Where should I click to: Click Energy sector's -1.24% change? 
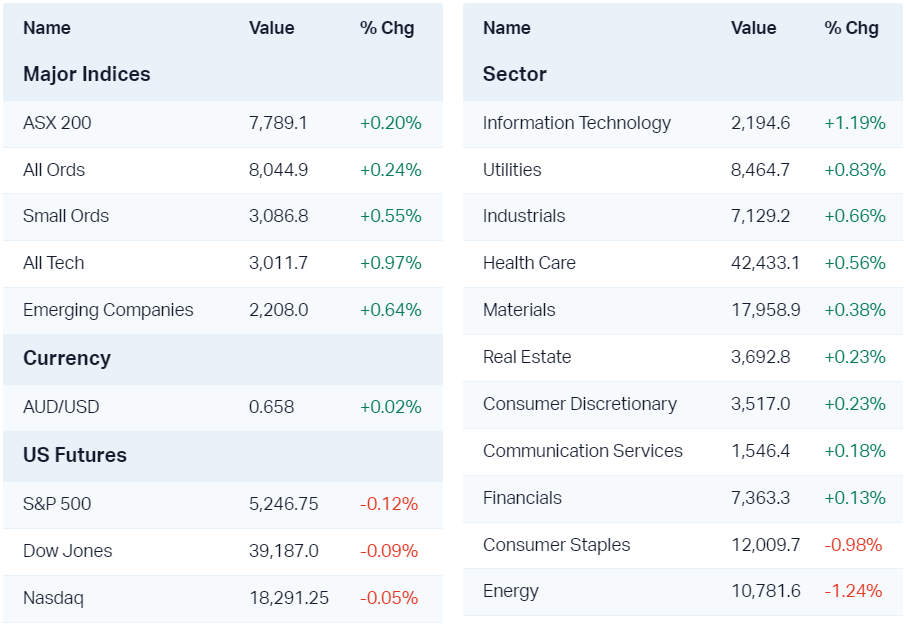853,591
